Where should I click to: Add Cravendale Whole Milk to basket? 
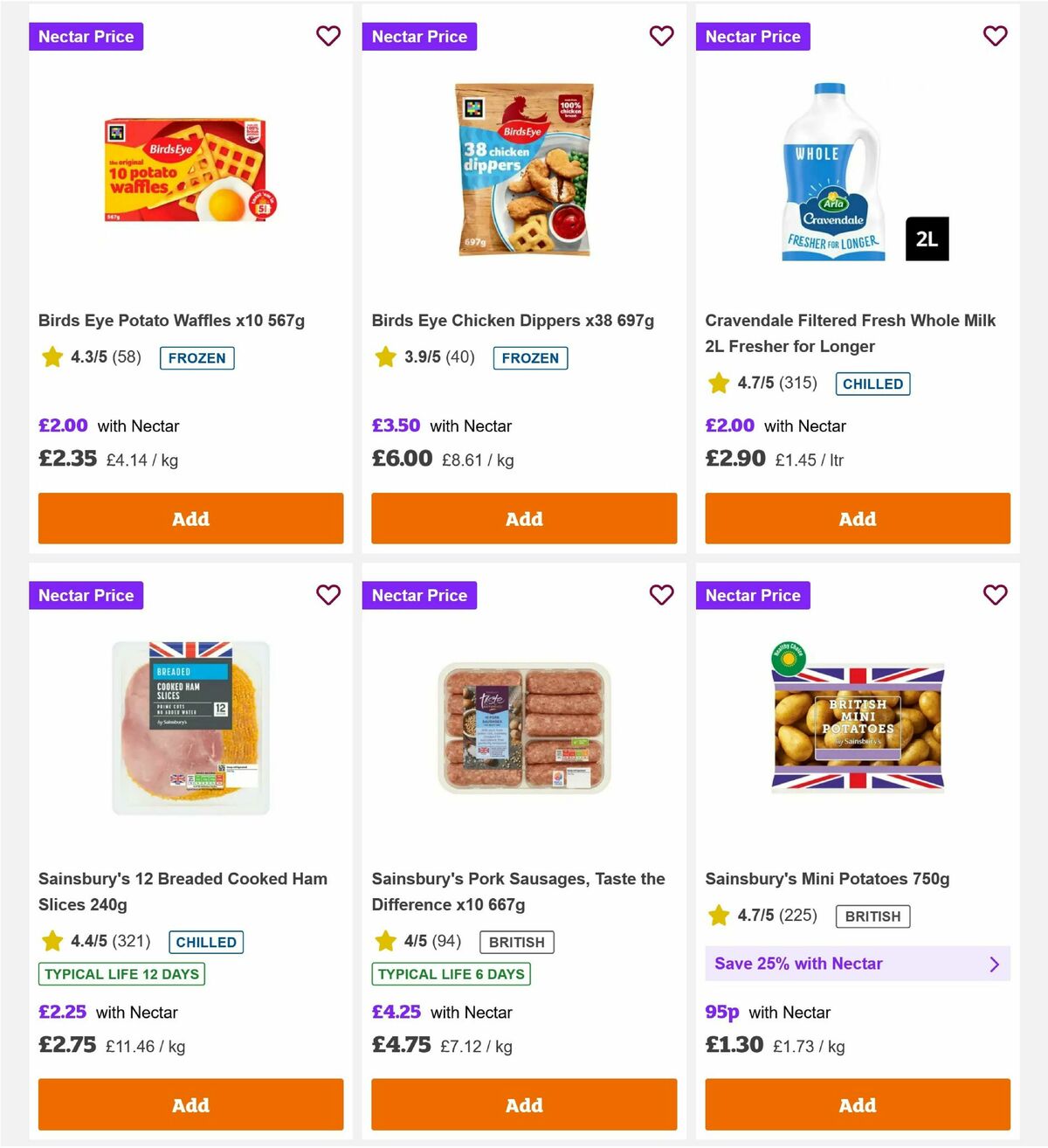(x=857, y=518)
